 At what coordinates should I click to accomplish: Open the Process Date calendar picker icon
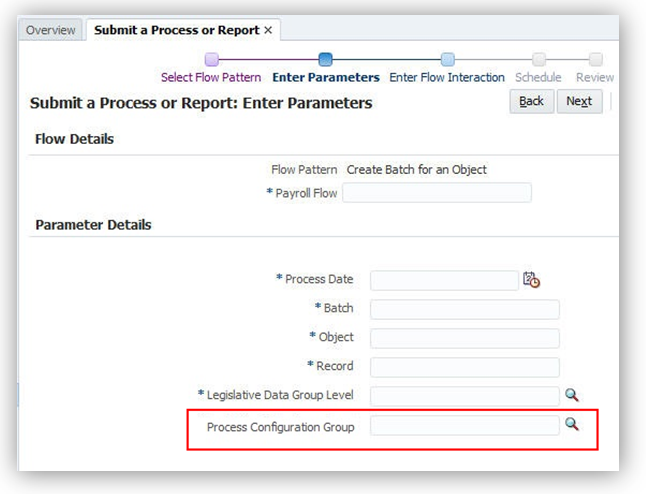click(x=531, y=280)
